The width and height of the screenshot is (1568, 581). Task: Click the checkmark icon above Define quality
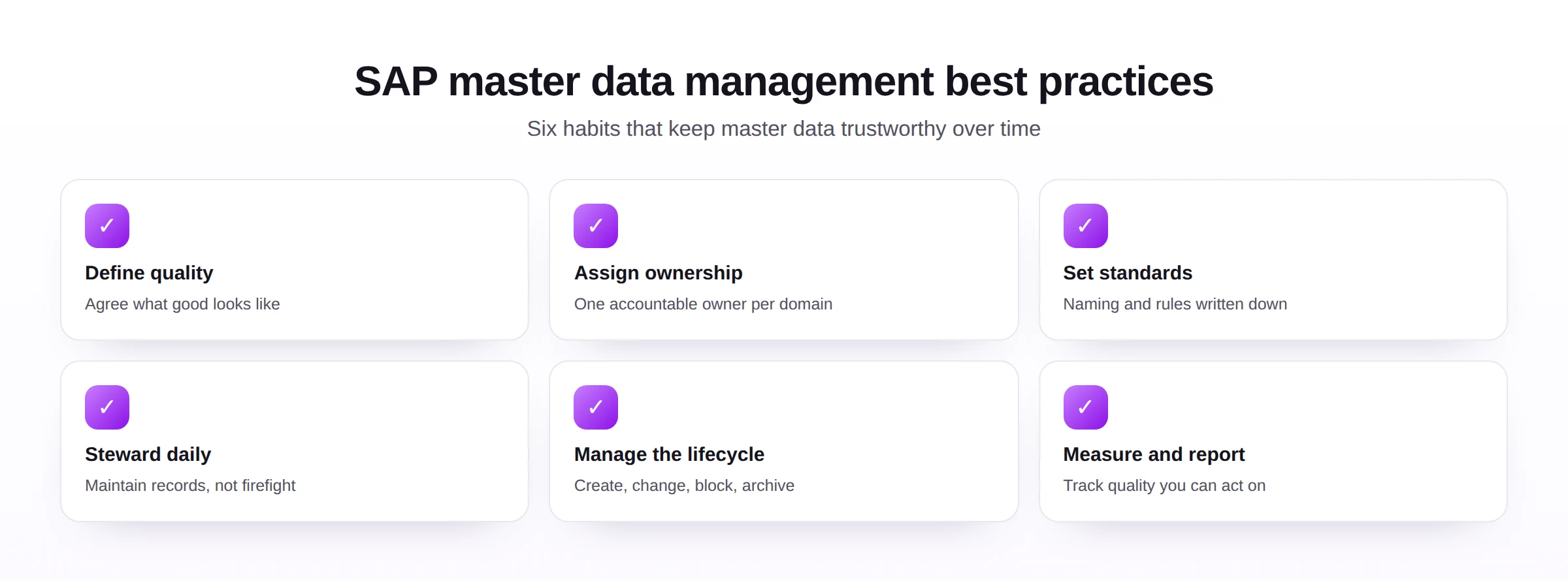[107, 226]
